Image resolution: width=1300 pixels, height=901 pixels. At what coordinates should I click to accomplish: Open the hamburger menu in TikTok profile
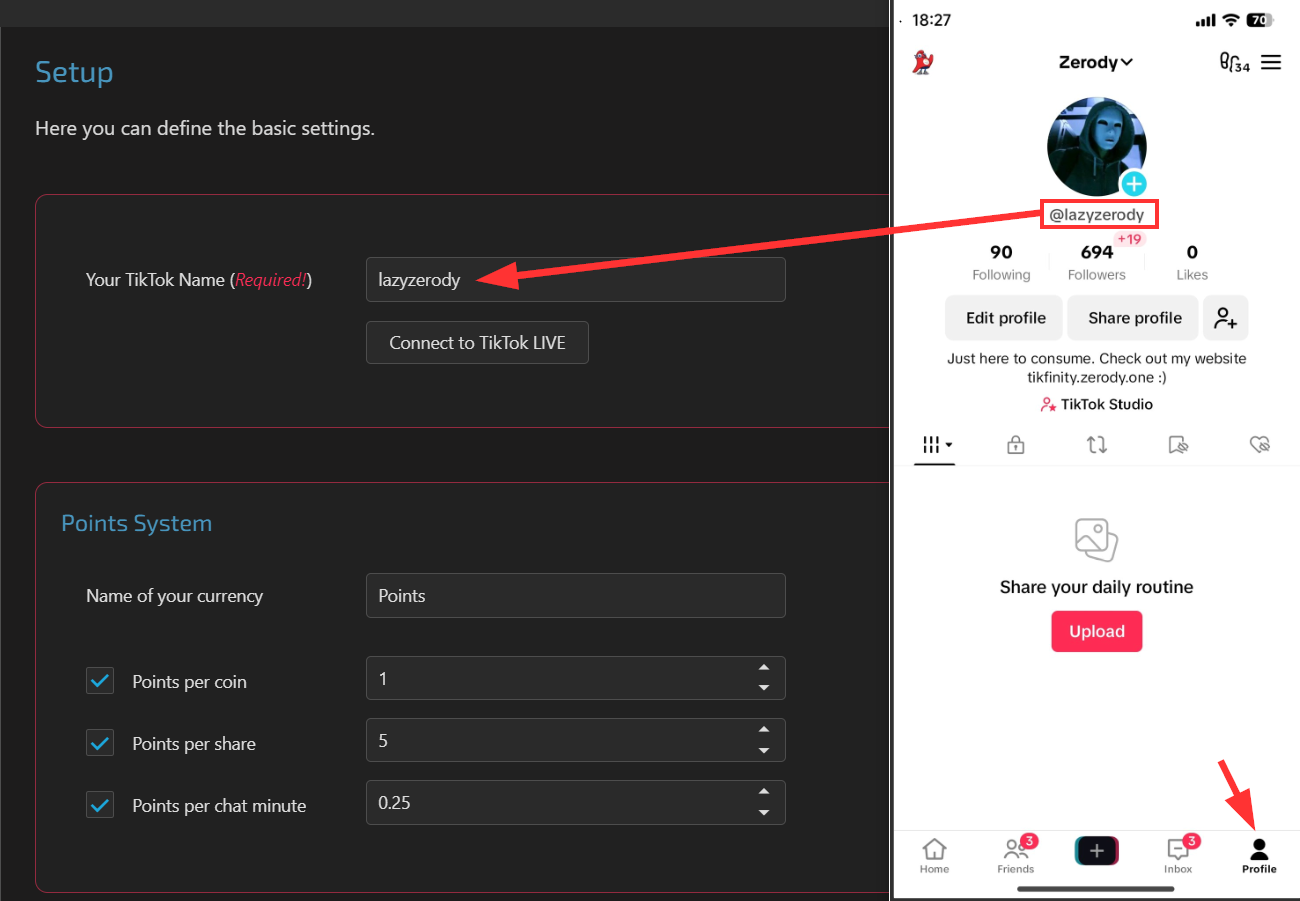pyautogui.click(x=1271, y=63)
